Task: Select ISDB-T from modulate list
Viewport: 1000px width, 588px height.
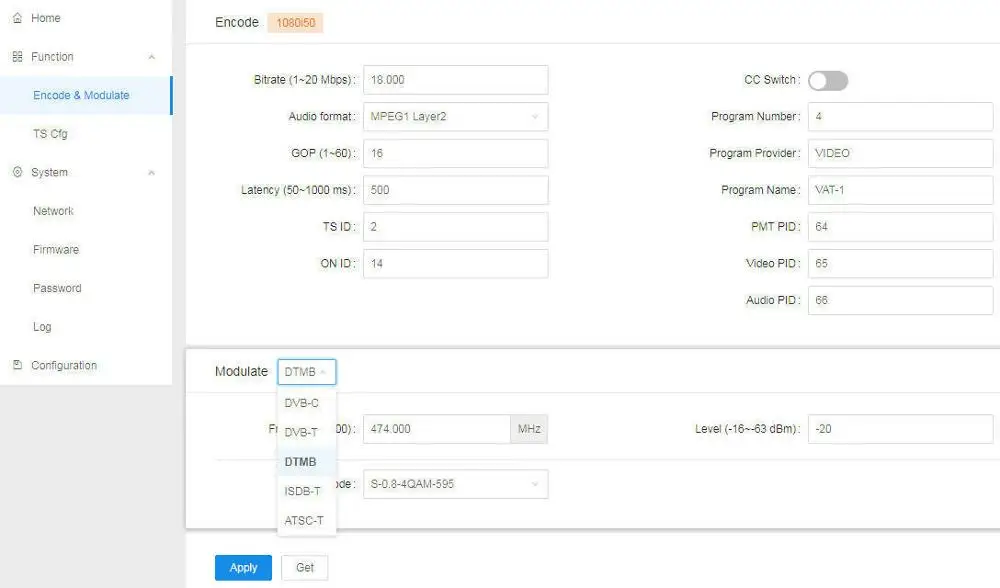Action: click(x=307, y=491)
